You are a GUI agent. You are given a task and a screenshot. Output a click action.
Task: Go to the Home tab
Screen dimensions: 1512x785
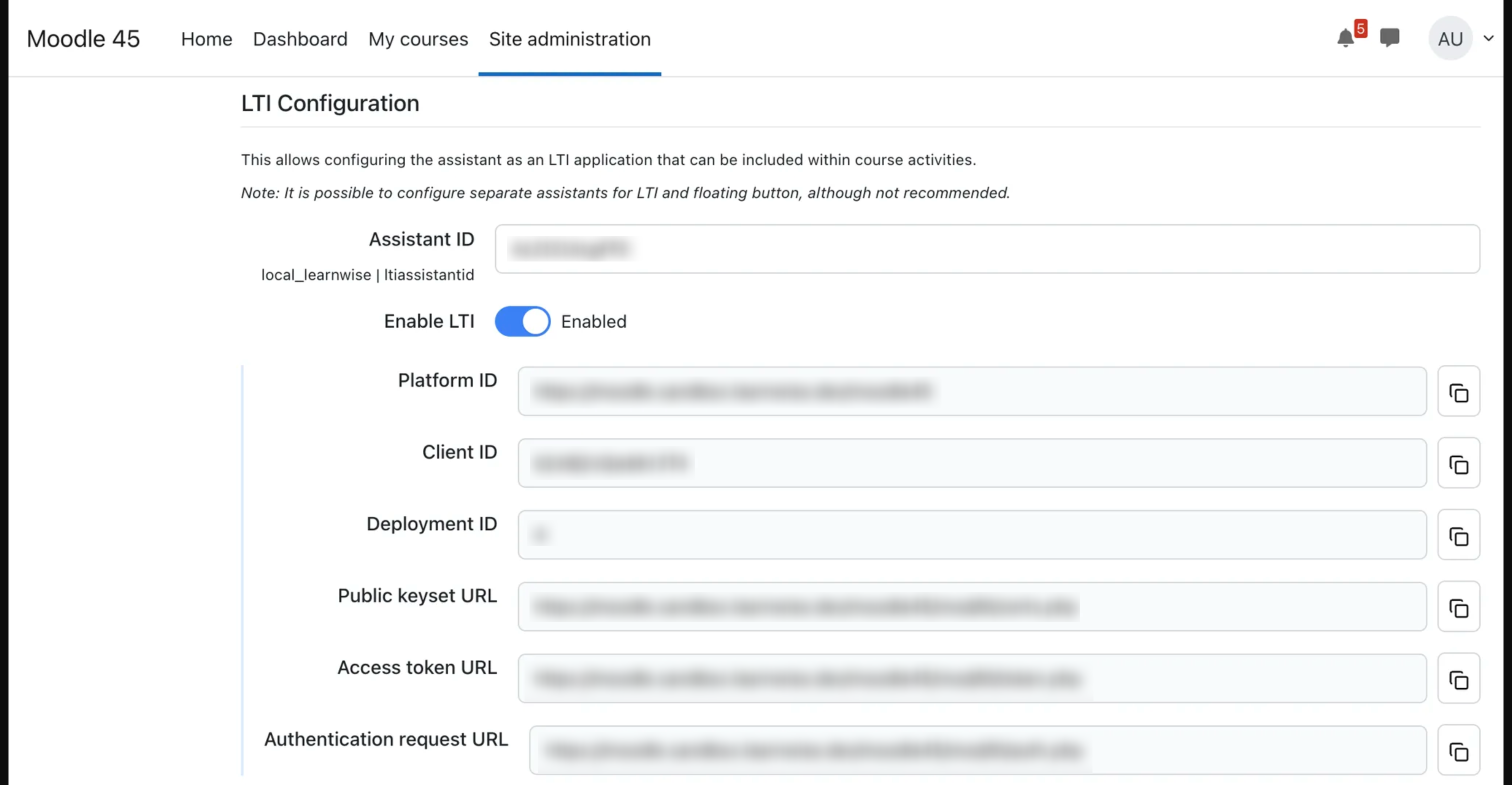(206, 39)
